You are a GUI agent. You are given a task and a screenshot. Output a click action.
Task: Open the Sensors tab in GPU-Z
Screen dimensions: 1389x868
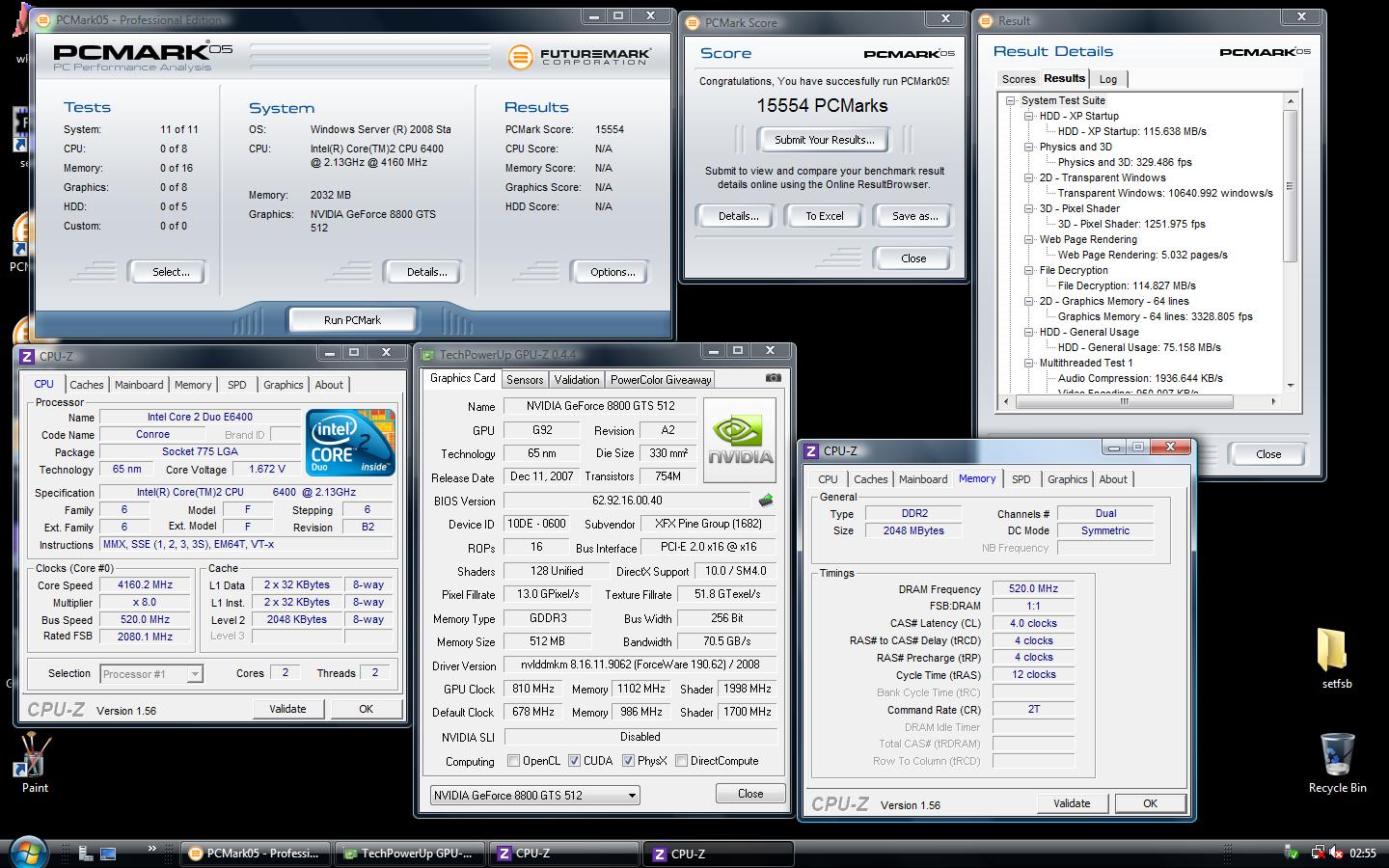[x=525, y=380]
